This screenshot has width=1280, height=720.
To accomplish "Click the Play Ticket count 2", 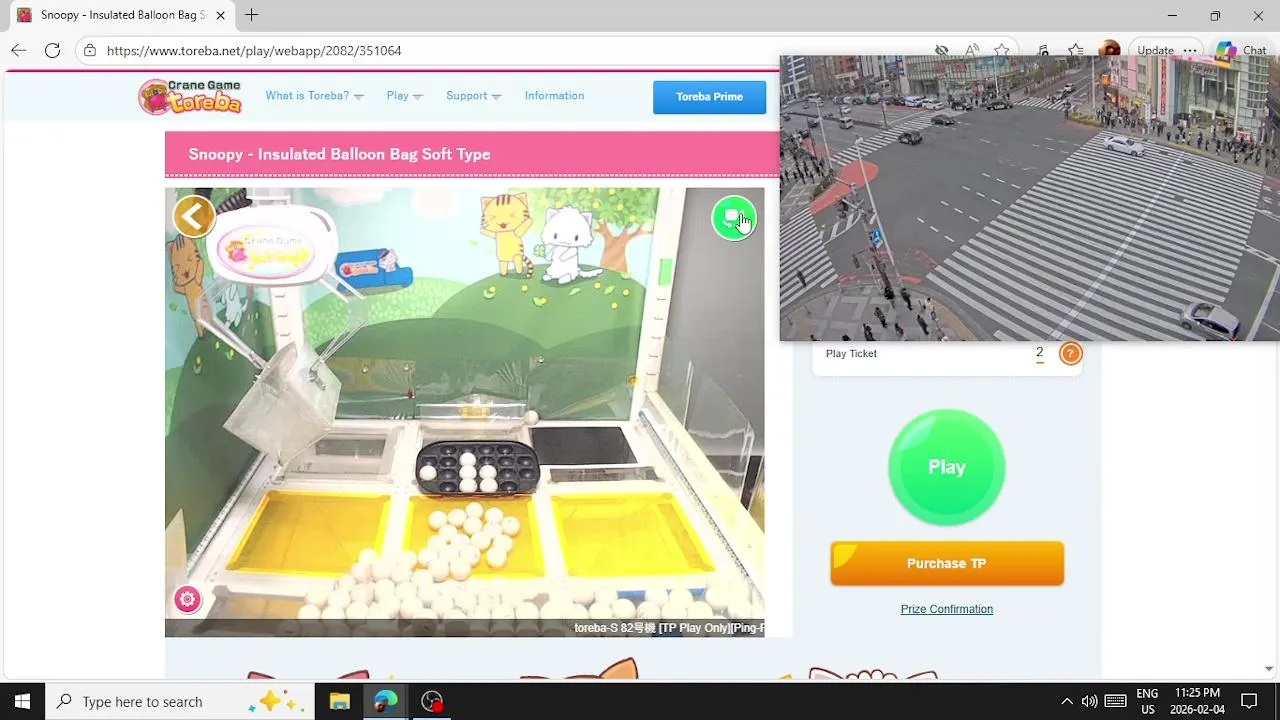I will (x=1039, y=353).
